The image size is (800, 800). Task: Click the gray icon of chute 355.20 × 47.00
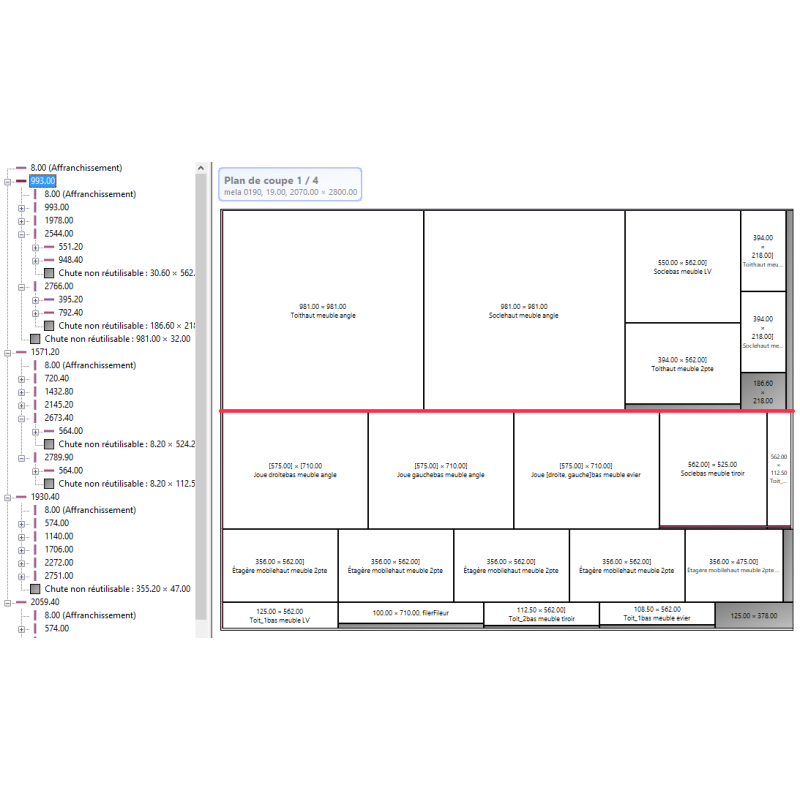pos(36,589)
